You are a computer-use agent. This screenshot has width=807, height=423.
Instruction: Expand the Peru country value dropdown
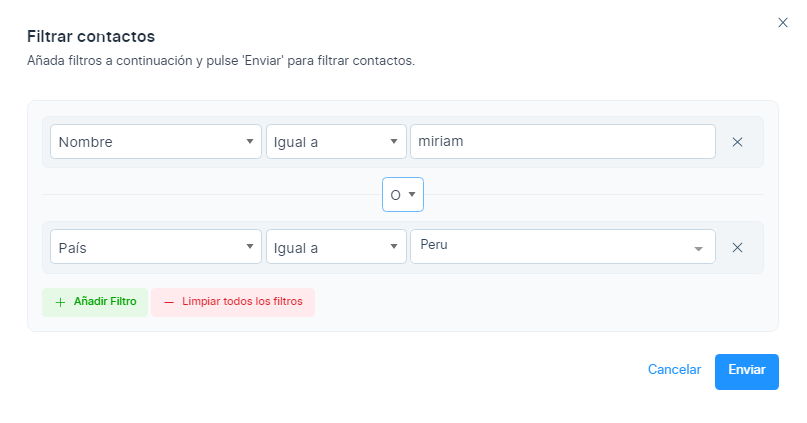coord(562,247)
